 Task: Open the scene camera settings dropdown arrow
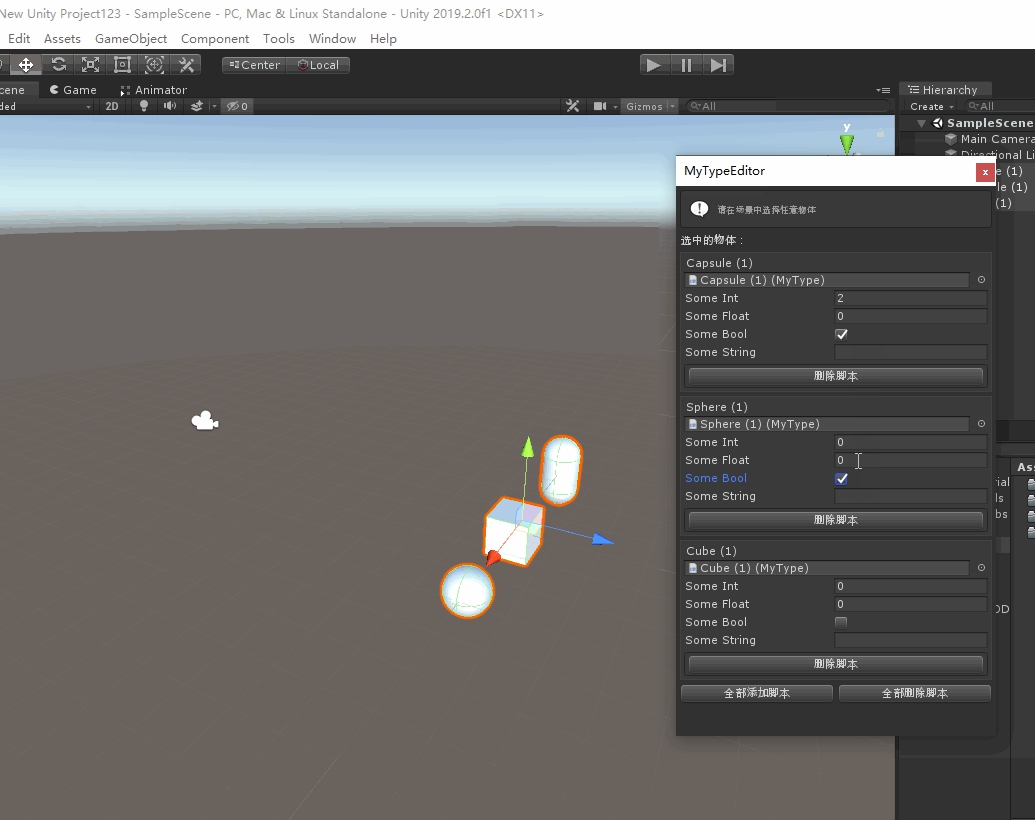615,106
